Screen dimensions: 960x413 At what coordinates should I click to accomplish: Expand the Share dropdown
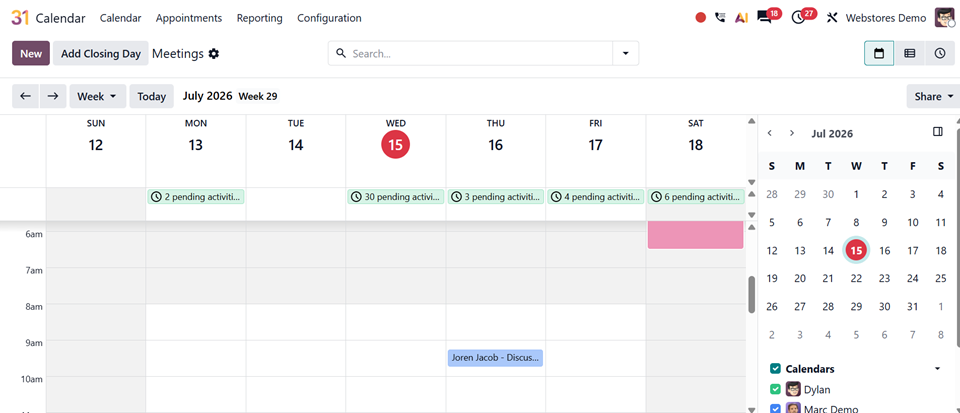point(934,96)
